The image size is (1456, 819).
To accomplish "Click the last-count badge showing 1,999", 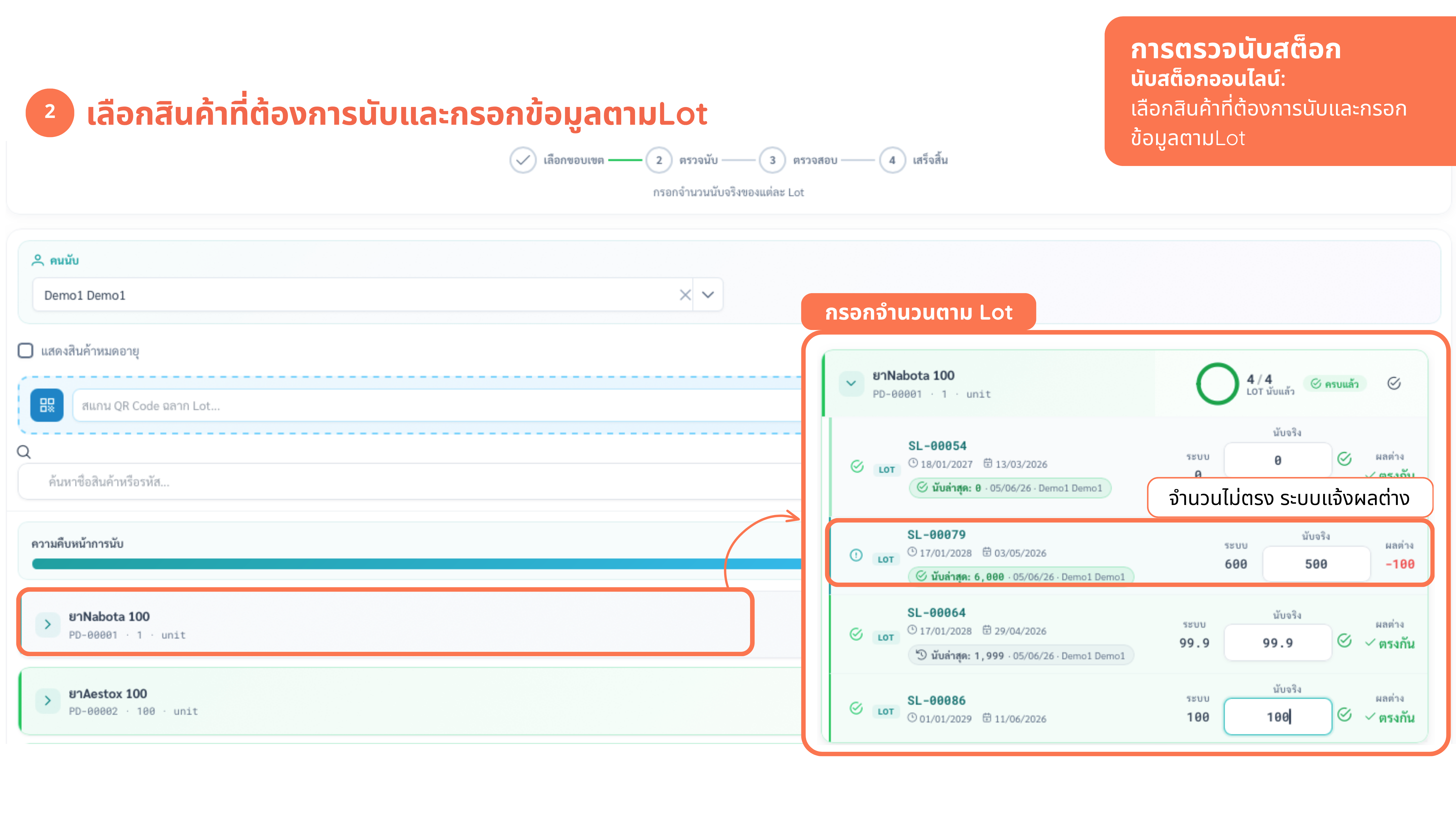I will pos(1021,655).
